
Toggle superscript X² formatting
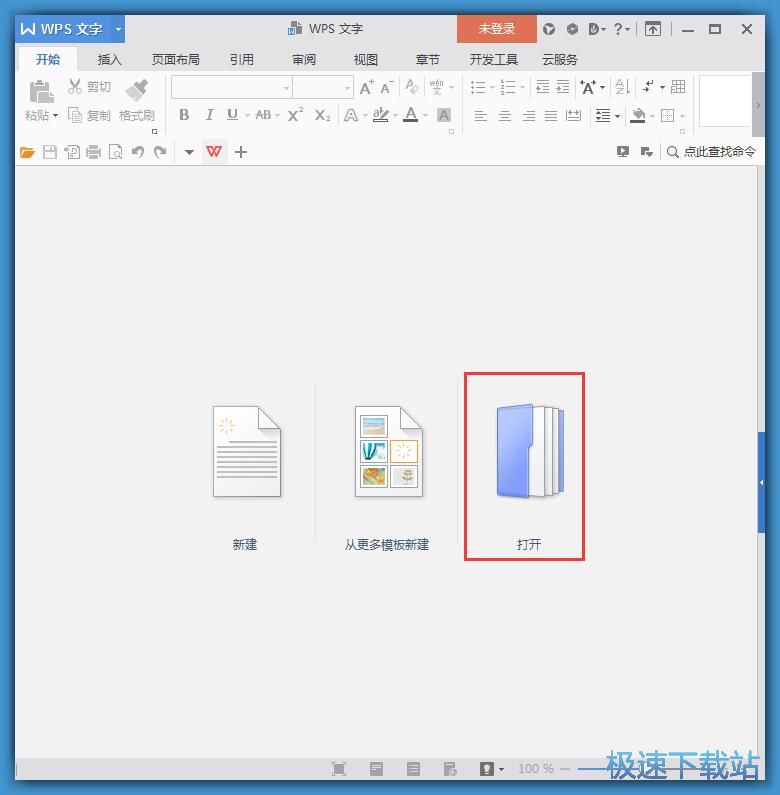[295, 115]
